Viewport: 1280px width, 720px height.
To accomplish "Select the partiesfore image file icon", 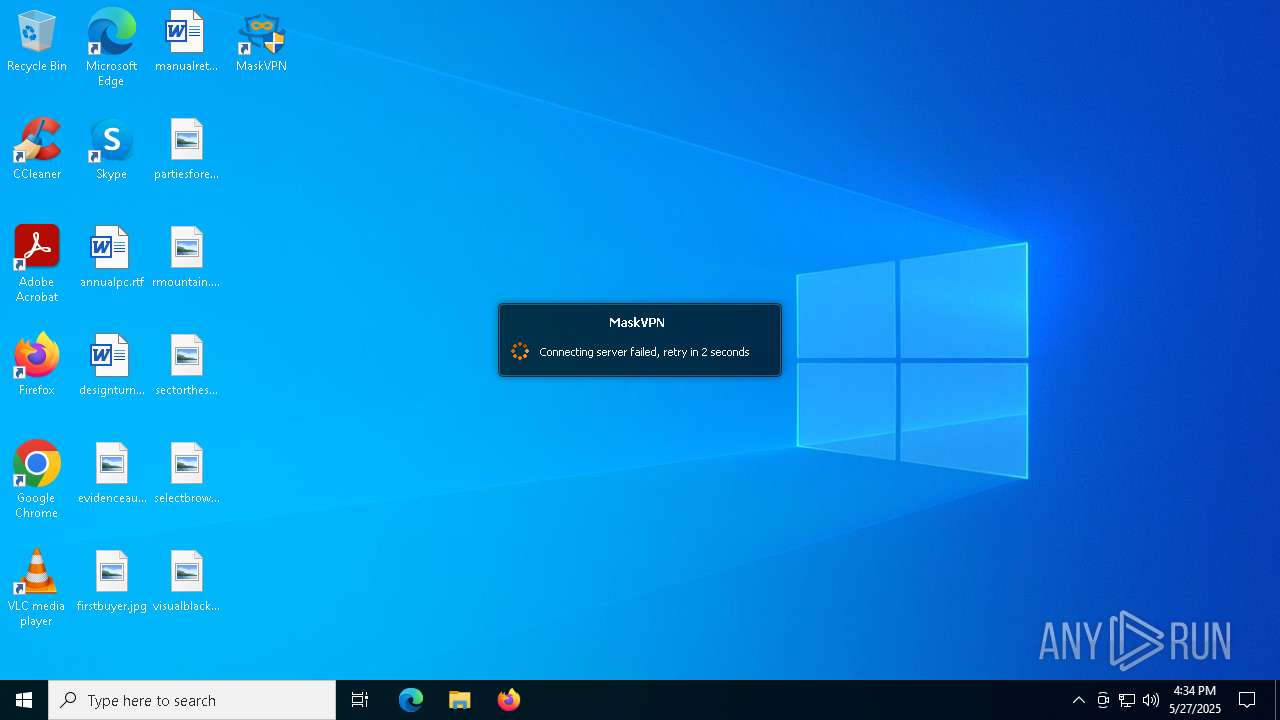I will pos(186,150).
